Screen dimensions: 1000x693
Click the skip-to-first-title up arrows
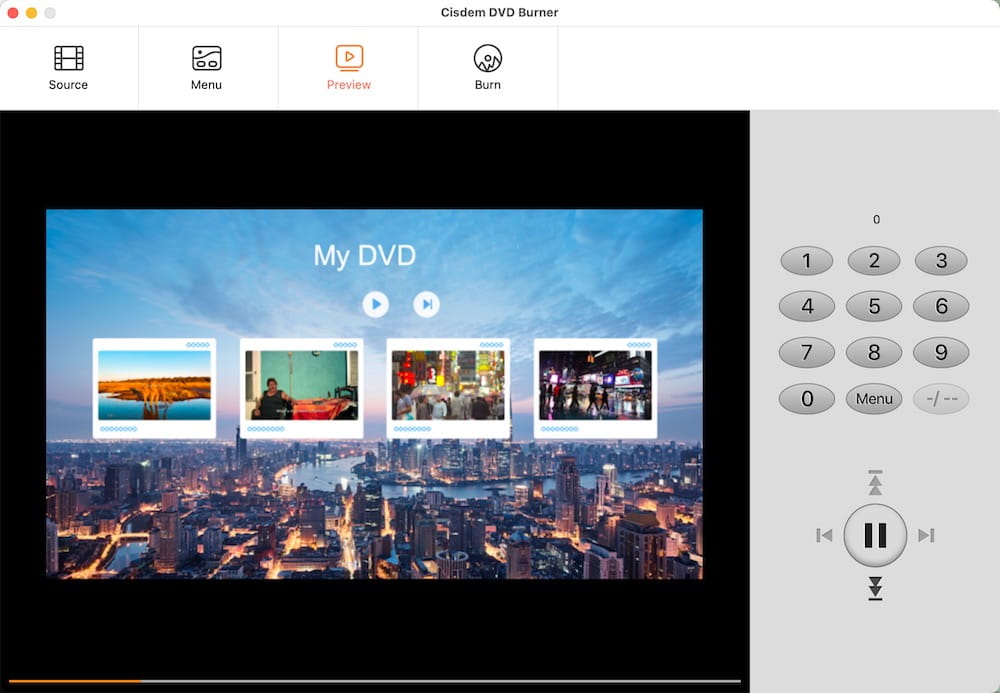tap(875, 483)
